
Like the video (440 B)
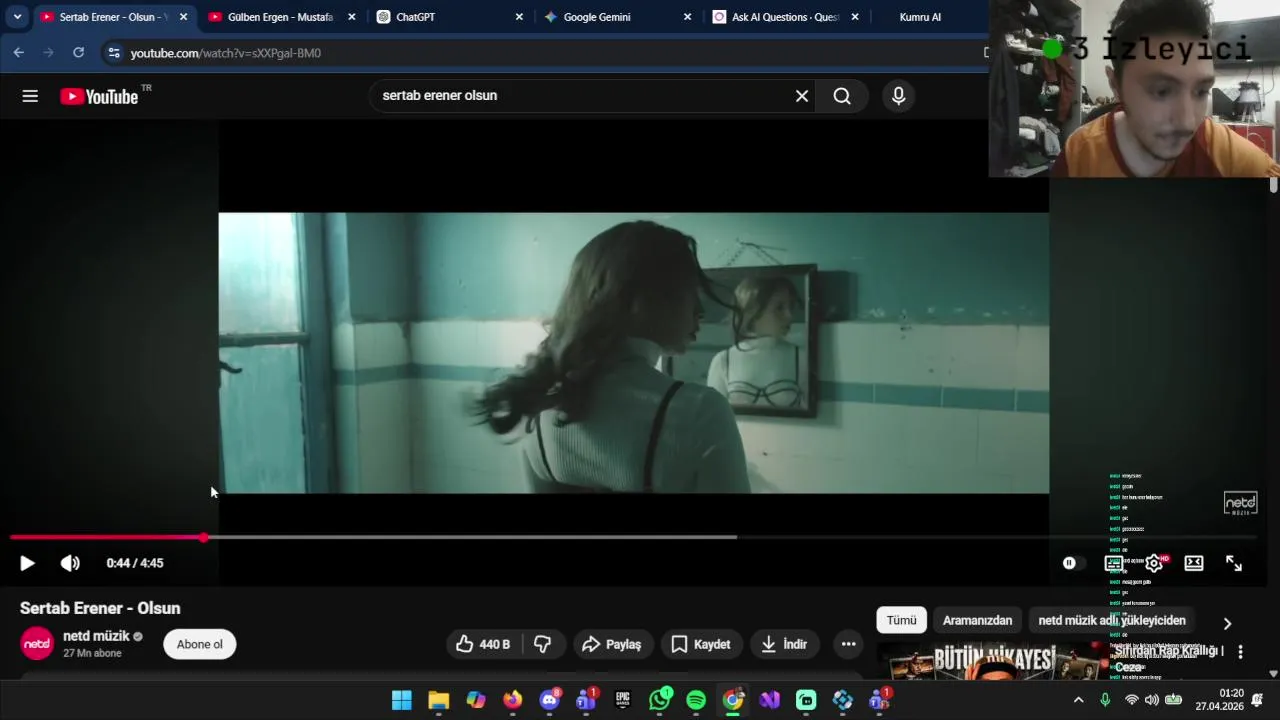tap(483, 644)
